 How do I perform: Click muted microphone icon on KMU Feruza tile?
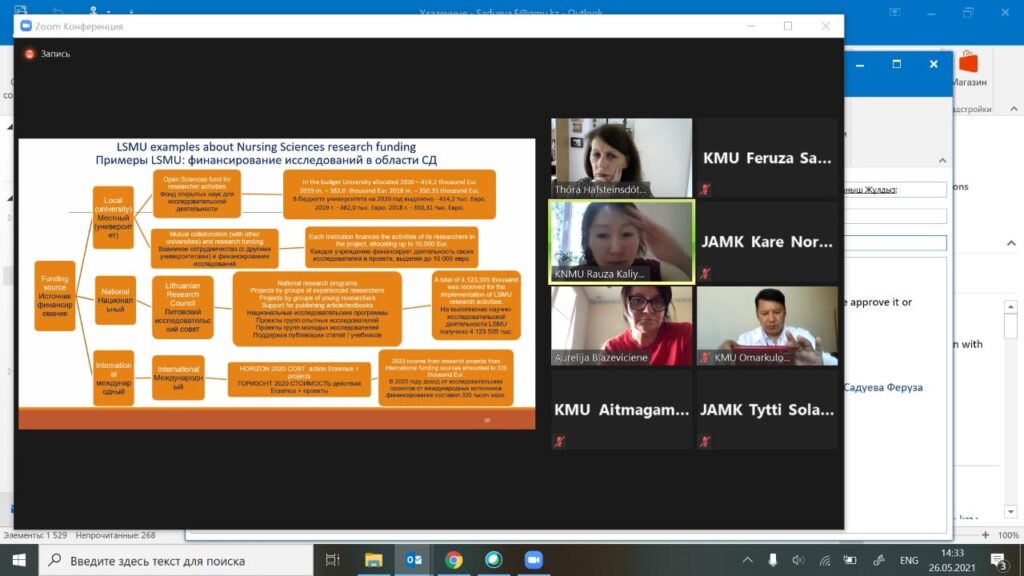pyautogui.click(x=706, y=188)
